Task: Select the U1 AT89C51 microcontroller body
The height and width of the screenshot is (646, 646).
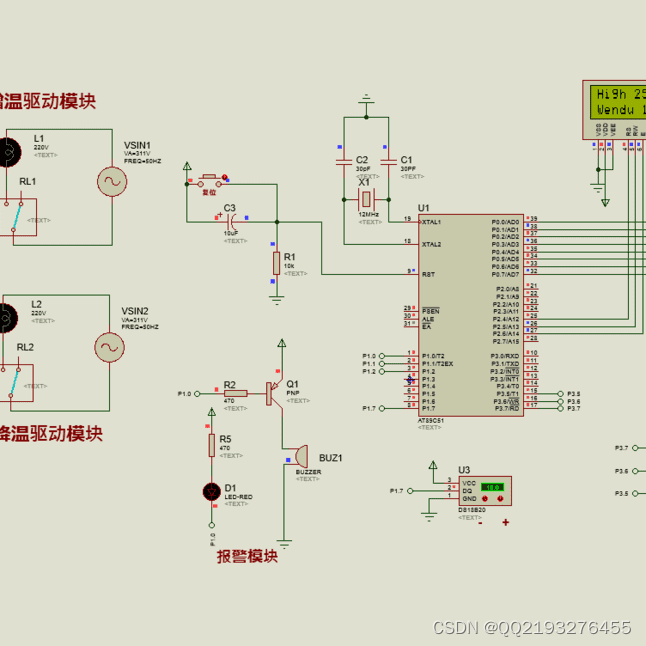Action: tap(471, 315)
